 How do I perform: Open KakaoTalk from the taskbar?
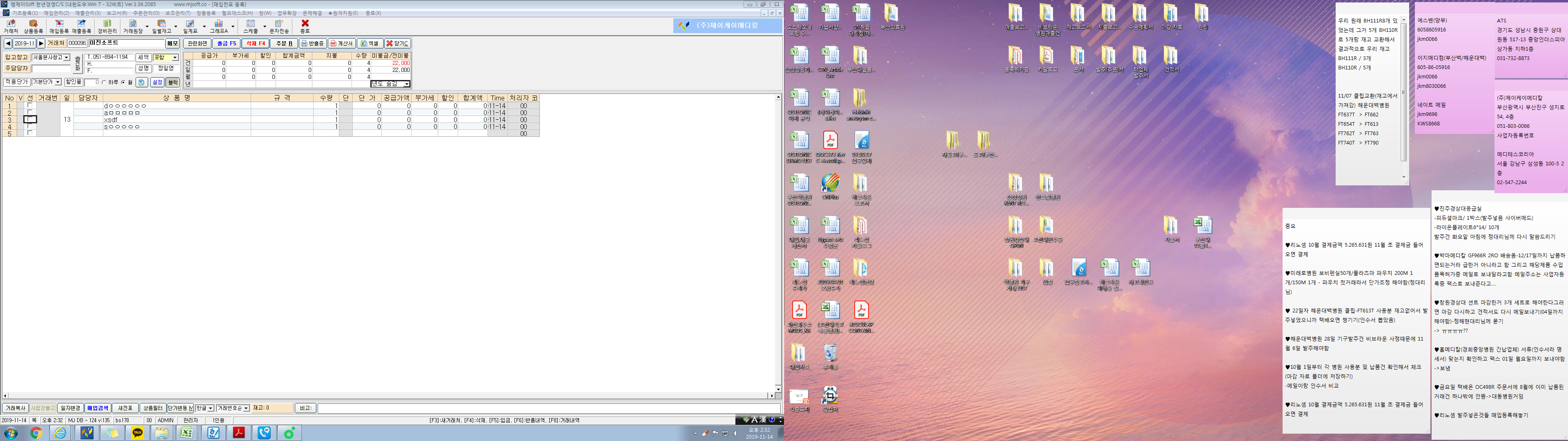tap(138, 432)
